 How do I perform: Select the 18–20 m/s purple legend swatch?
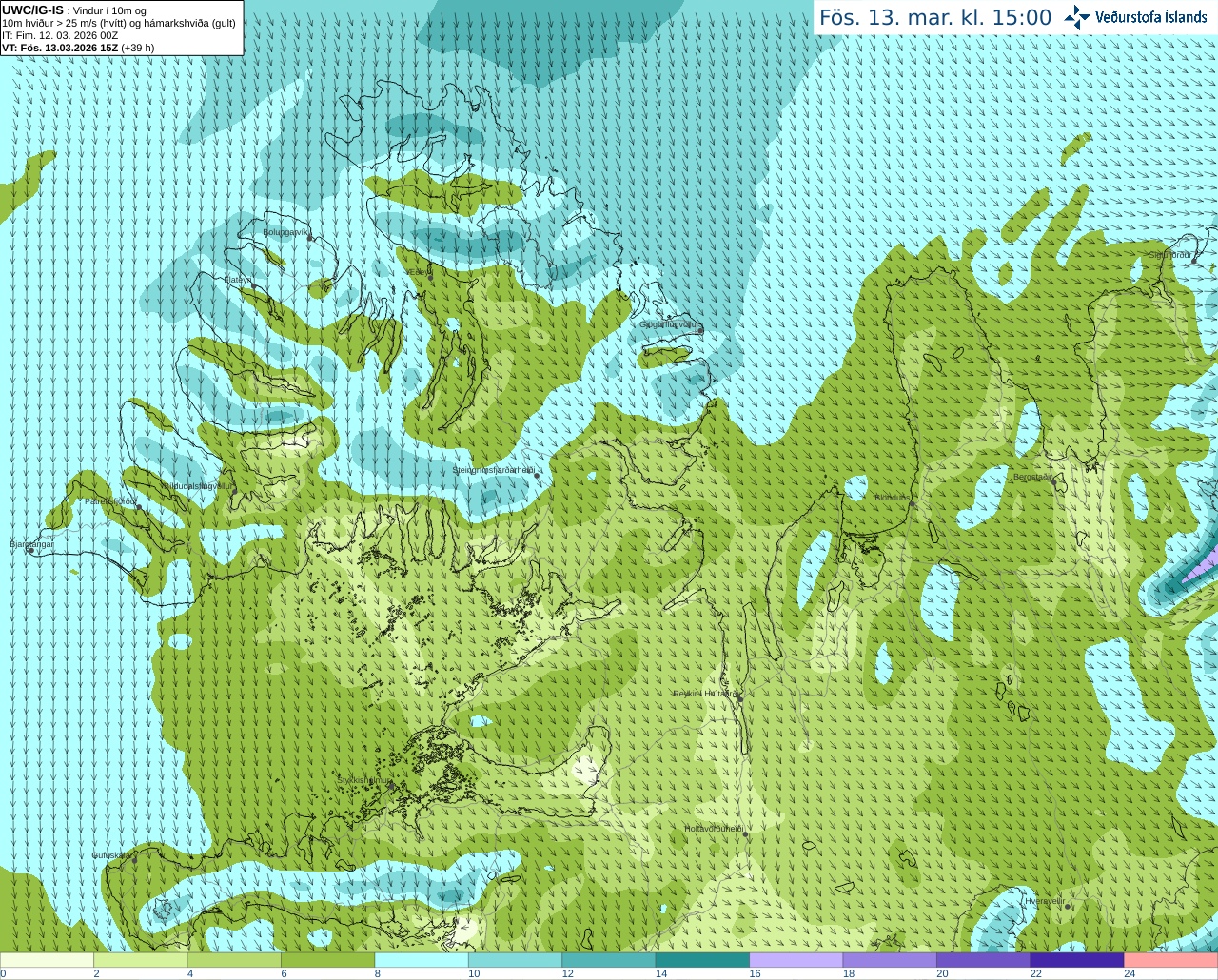(890, 960)
